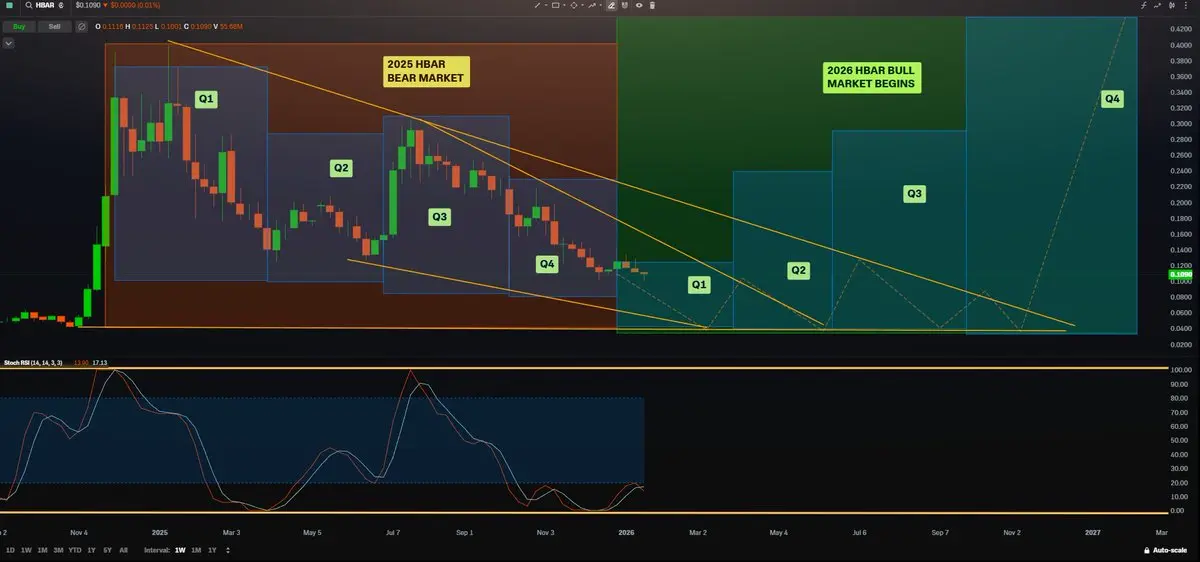Click the 2027 date axis label
Image resolution: width=1200 pixels, height=562 pixels.
click(x=1093, y=533)
